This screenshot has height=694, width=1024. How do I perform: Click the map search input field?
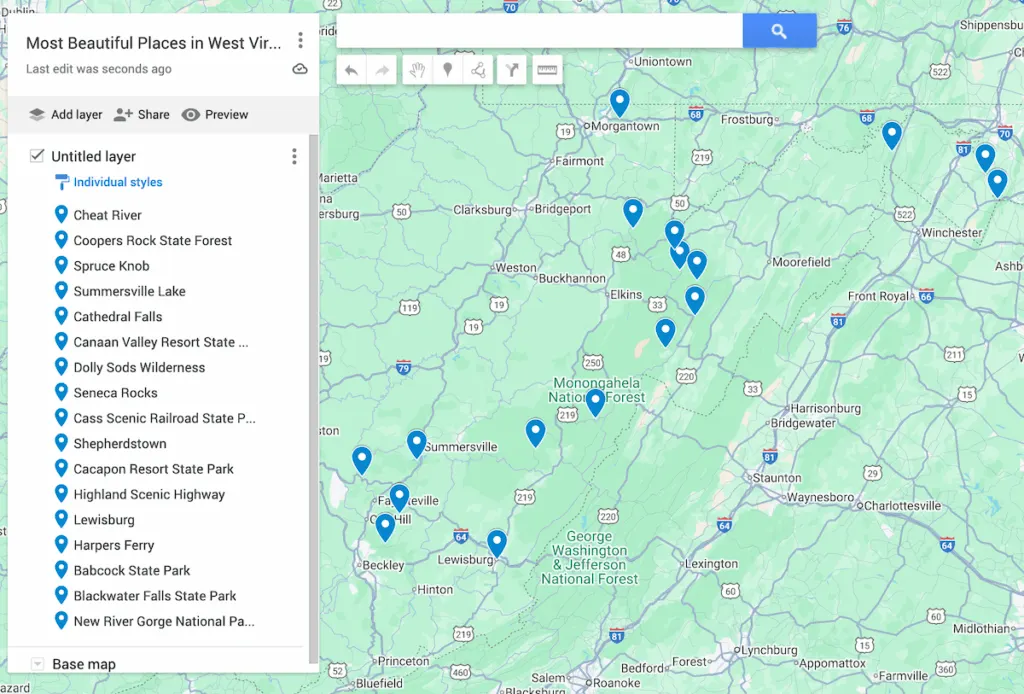click(x=539, y=31)
